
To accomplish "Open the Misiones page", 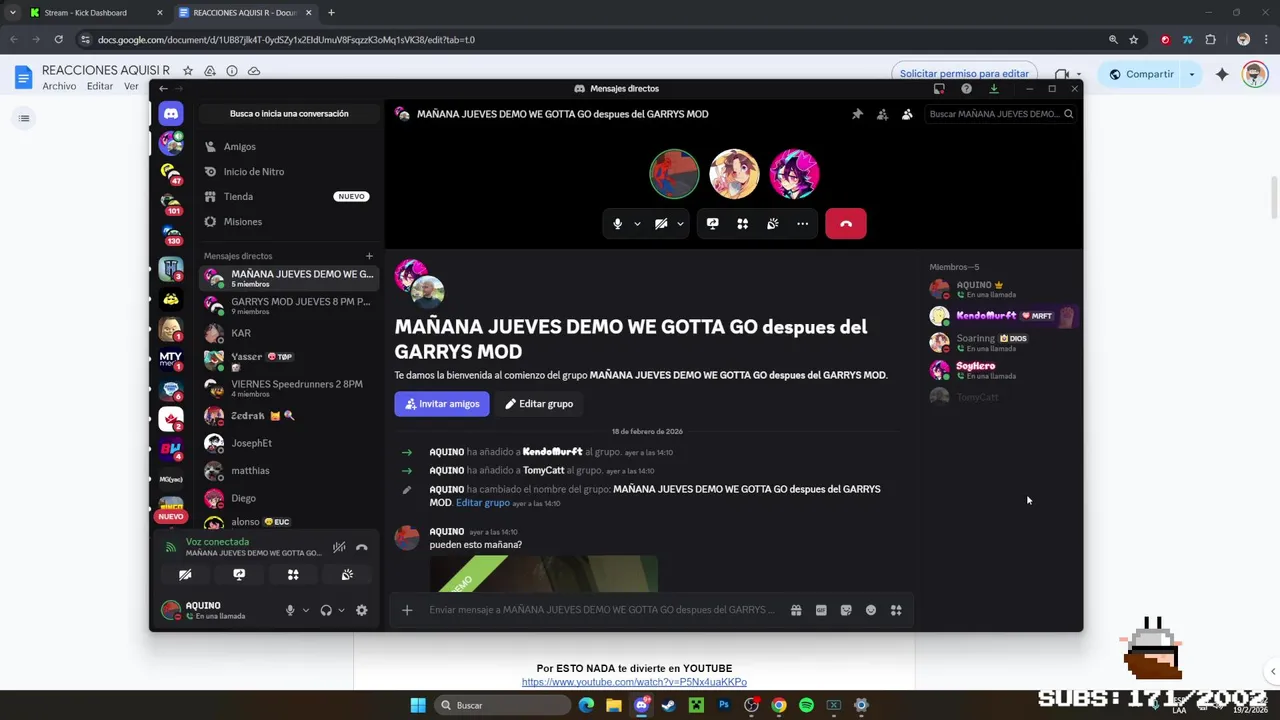I will pyautogui.click(x=288, y=222).
